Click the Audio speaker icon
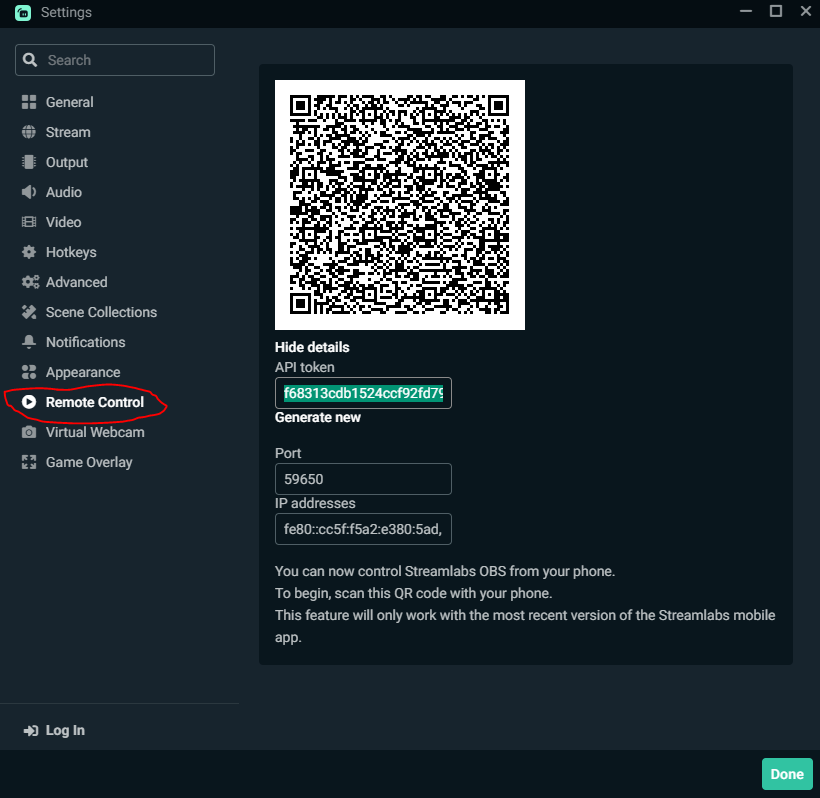The image size is (820, 798). tap(29, 192)
